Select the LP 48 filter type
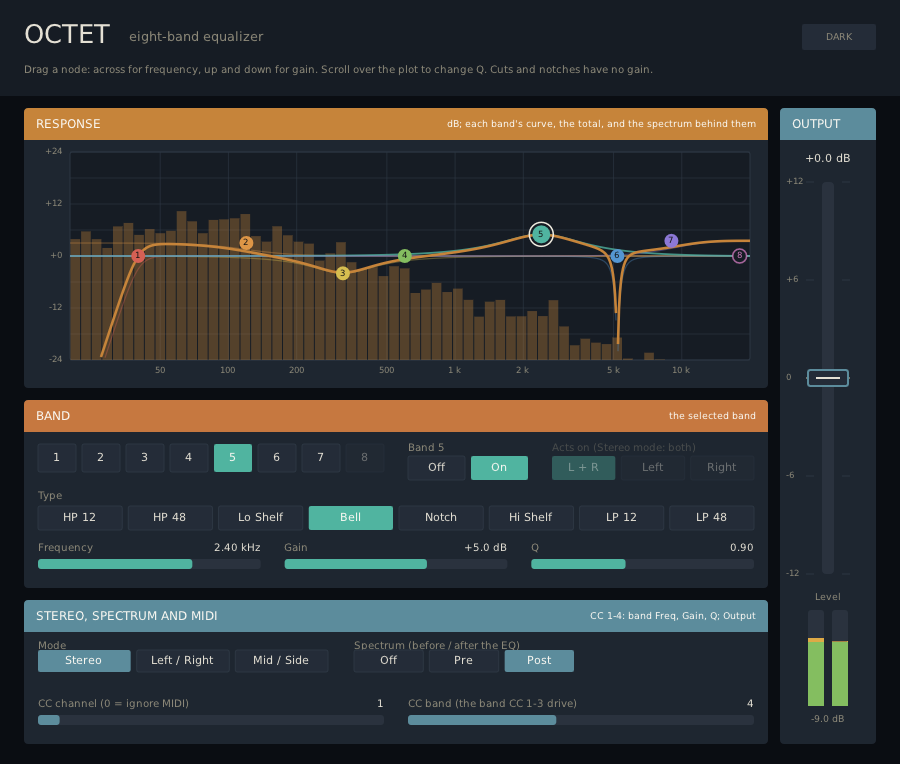Screen dimensions: 900x764 [712, 517]
